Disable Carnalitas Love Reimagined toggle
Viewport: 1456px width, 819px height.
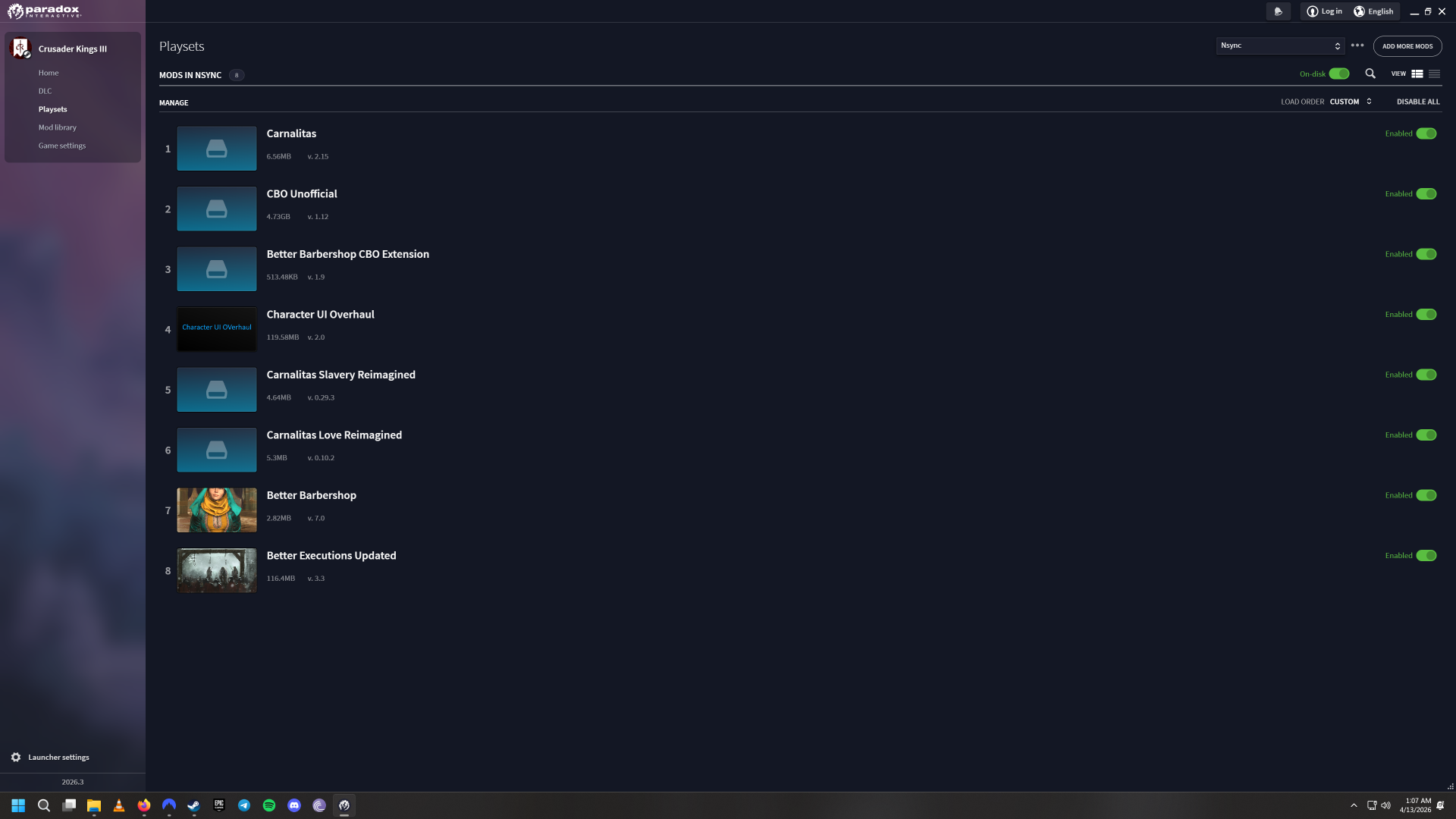coord(1426,435)
